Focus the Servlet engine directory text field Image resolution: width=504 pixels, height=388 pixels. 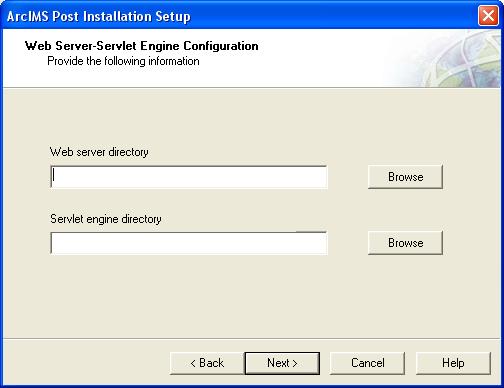click(189, 243)
